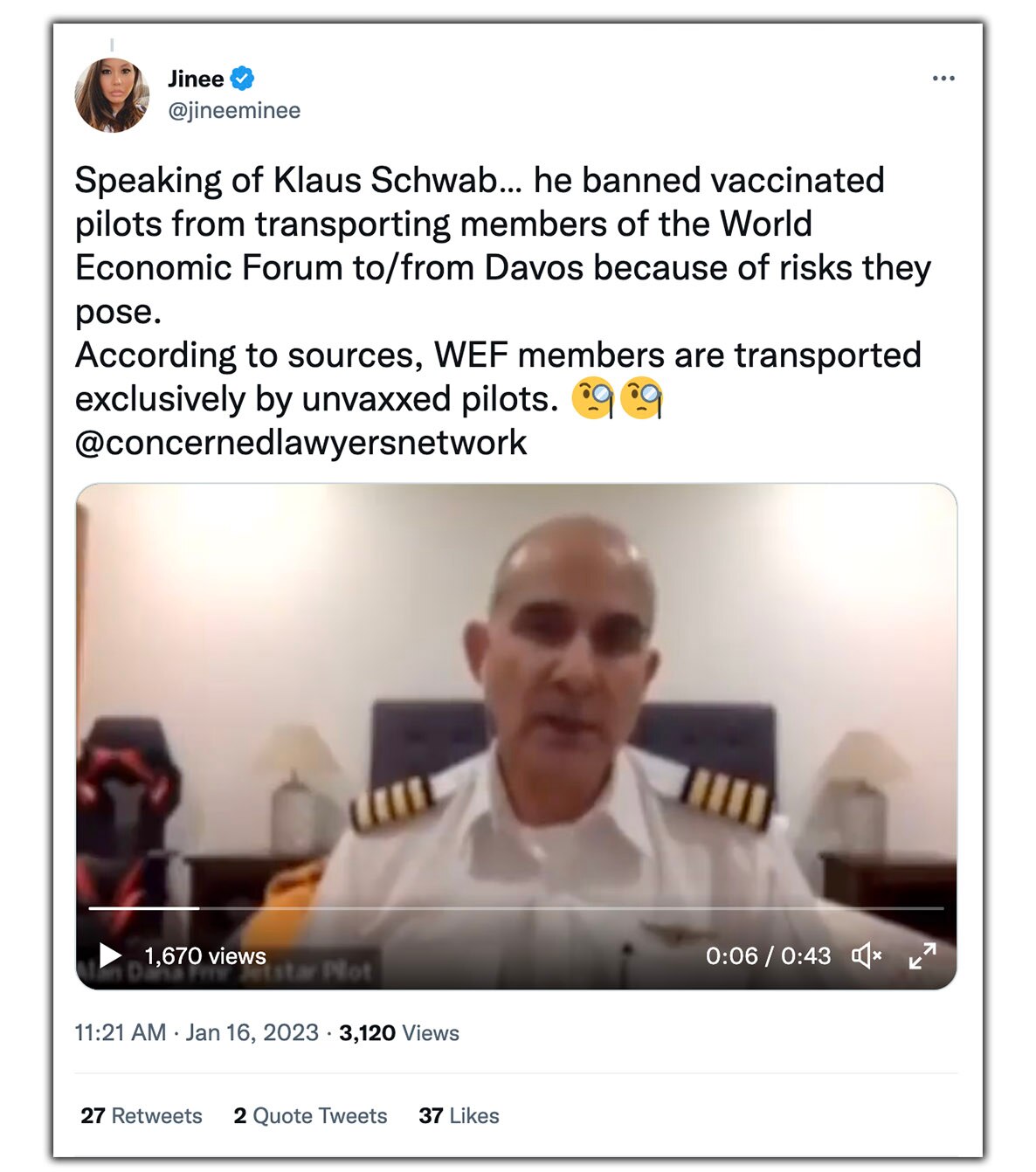The height and width of the screenshot is (1172, 1036).
Task: Open the three-dot more options menu
Action: pyautogui.click(x=943, y=79)
